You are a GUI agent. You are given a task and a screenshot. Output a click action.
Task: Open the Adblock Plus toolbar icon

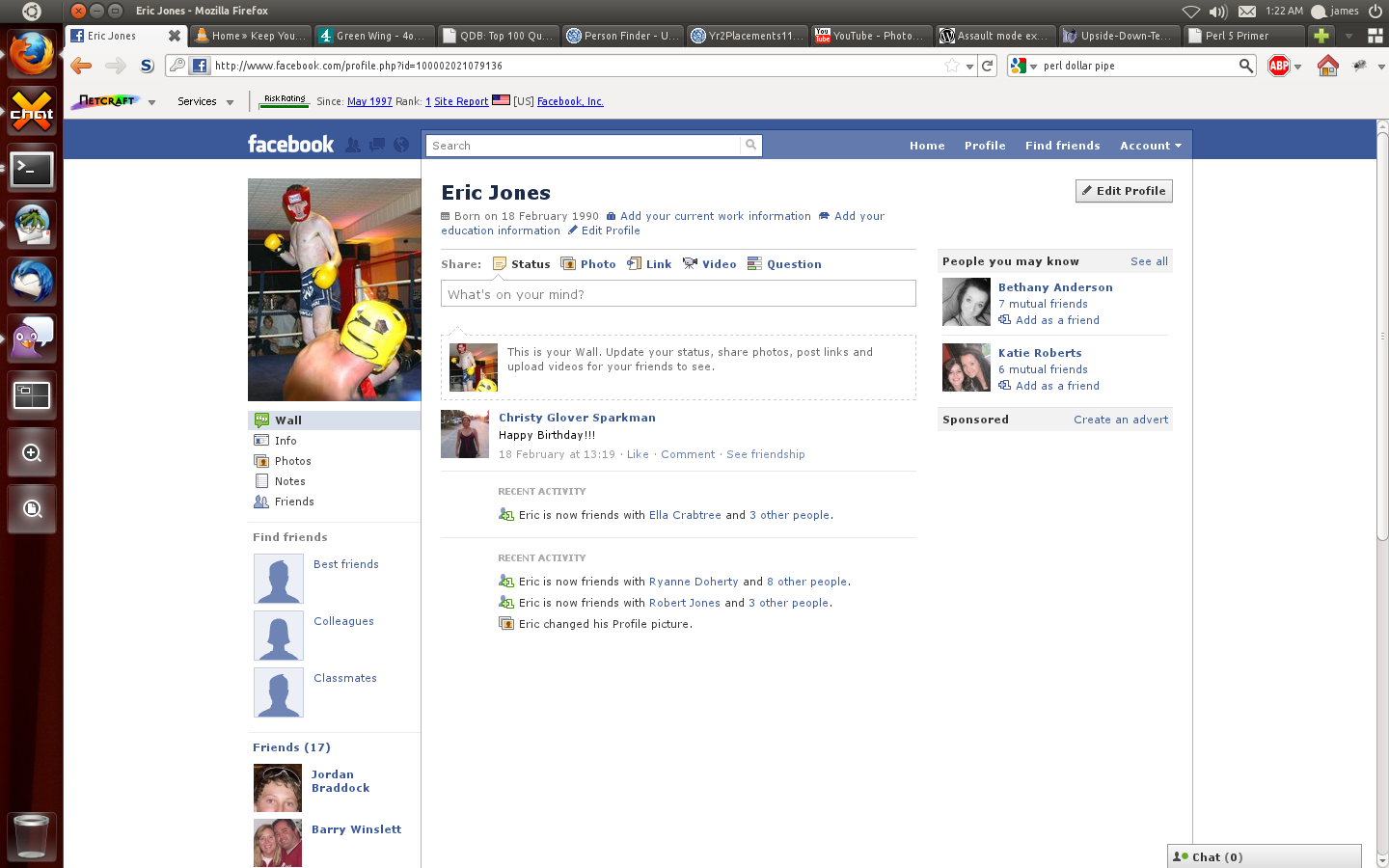click(x=1279, y=66)
